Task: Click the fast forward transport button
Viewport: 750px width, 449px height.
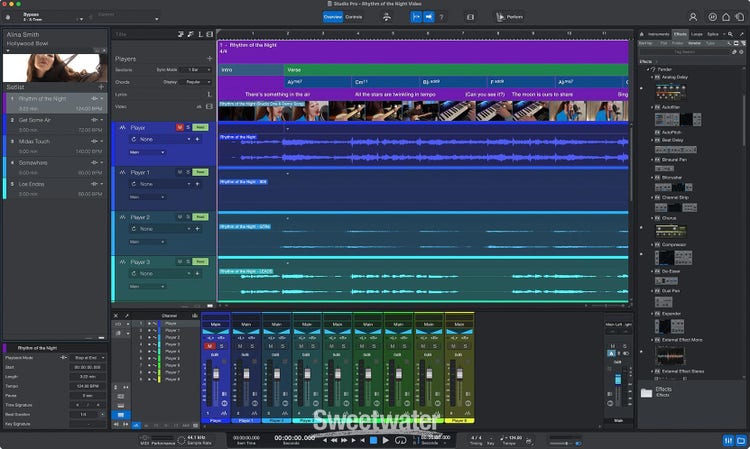Action: click(343, 440)
